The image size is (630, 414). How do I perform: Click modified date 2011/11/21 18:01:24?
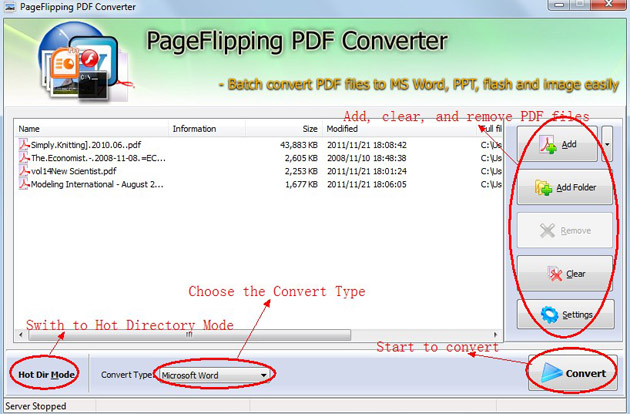(366, 171)
